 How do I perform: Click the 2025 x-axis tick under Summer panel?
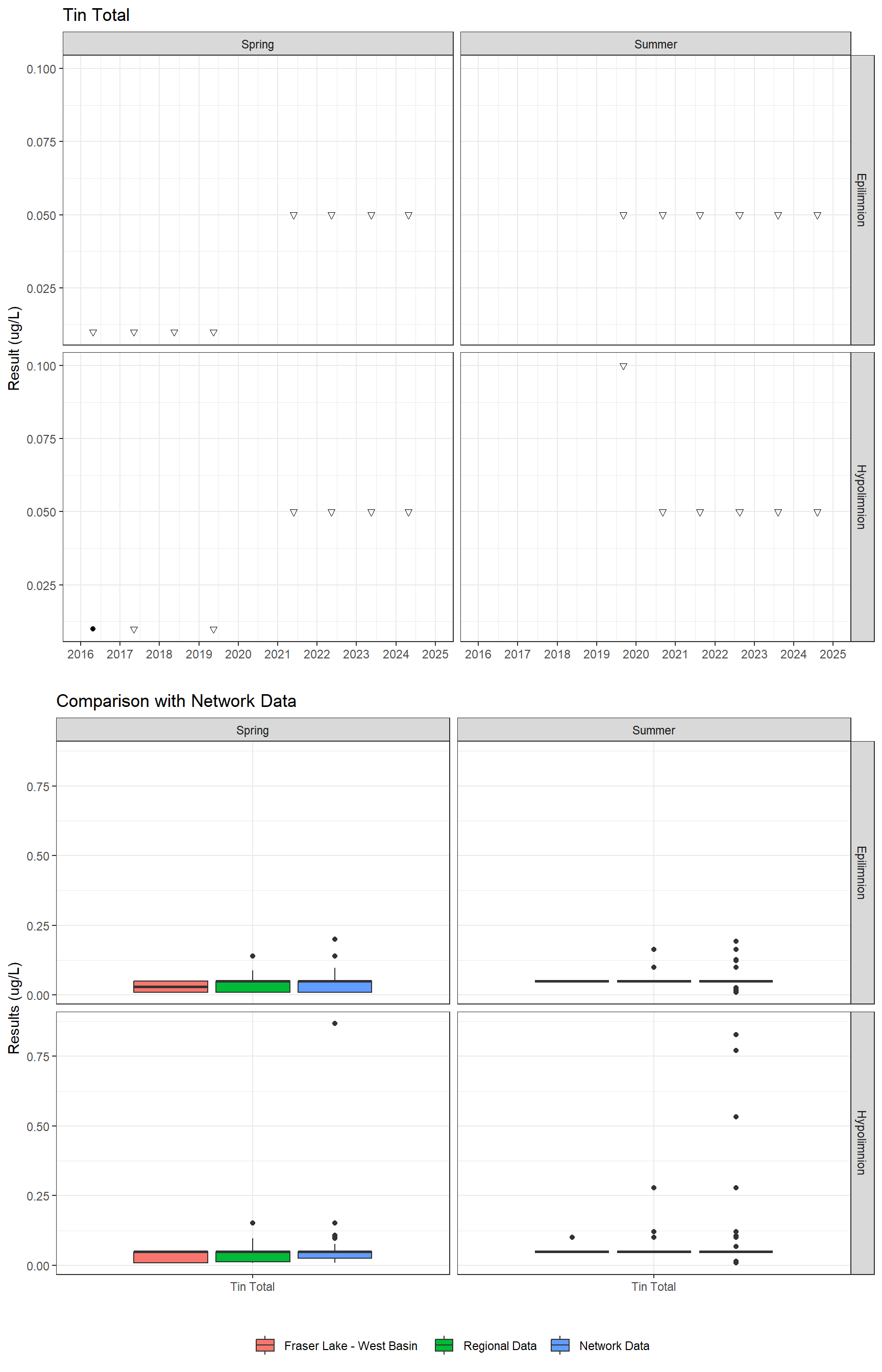[833, 654]
